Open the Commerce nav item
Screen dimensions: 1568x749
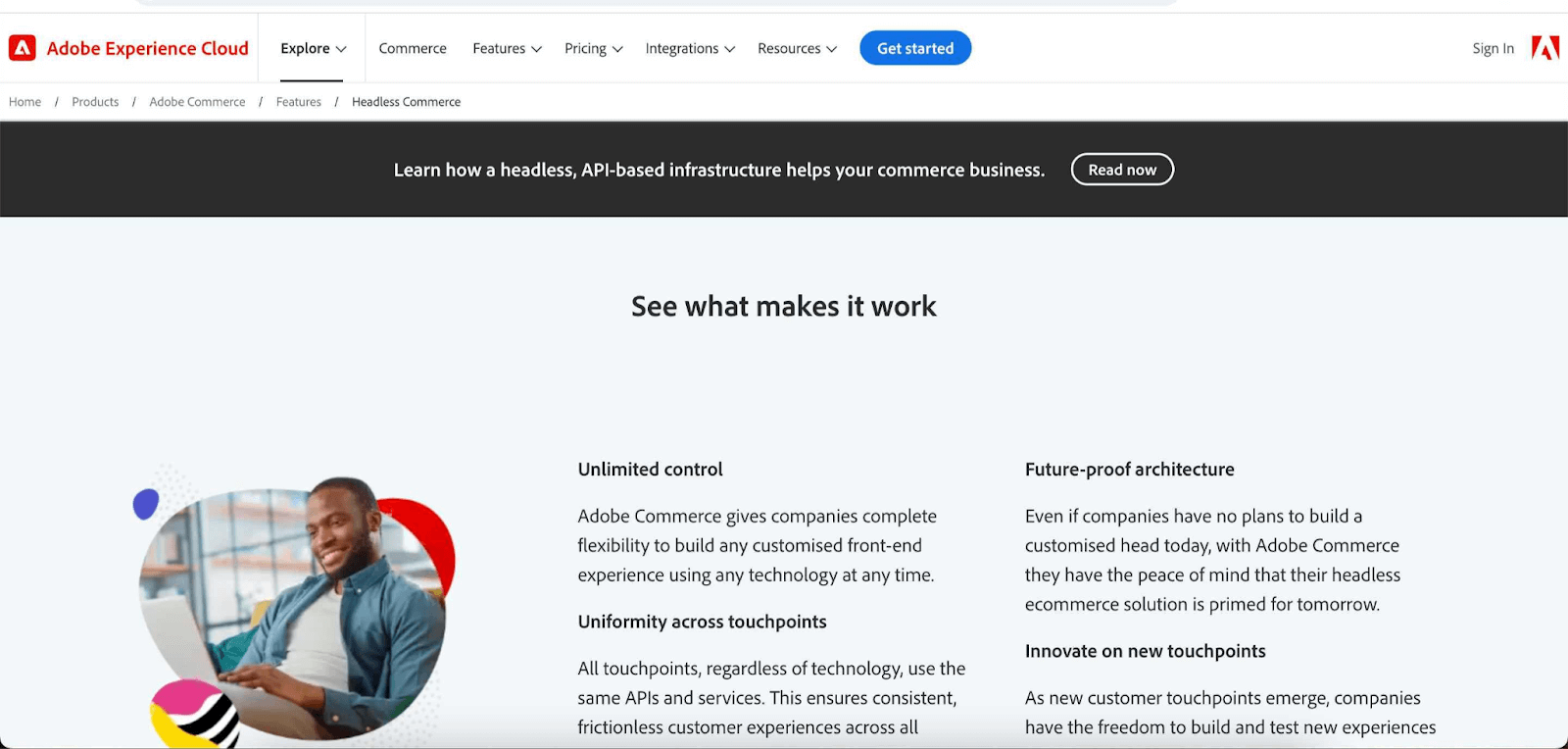[x=413, y=48]
